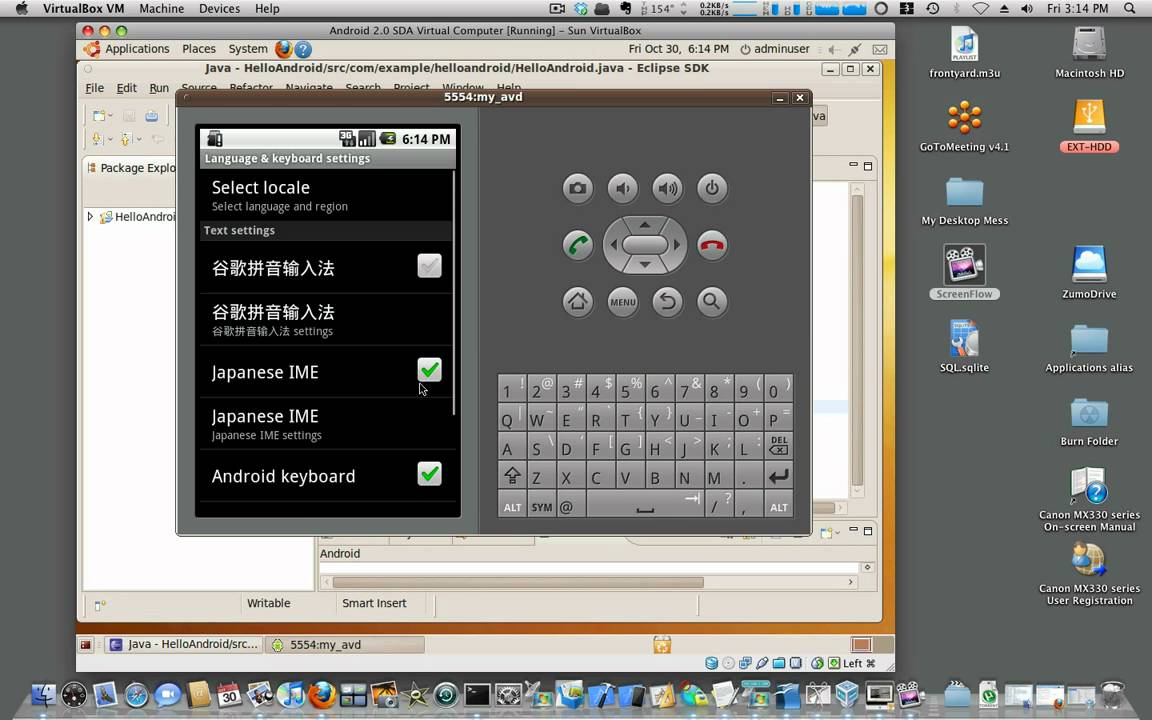The width and height of the screenshot is (1152, 720).
Task: Open Eclipse Edit menu
Action: coord(126,88)
